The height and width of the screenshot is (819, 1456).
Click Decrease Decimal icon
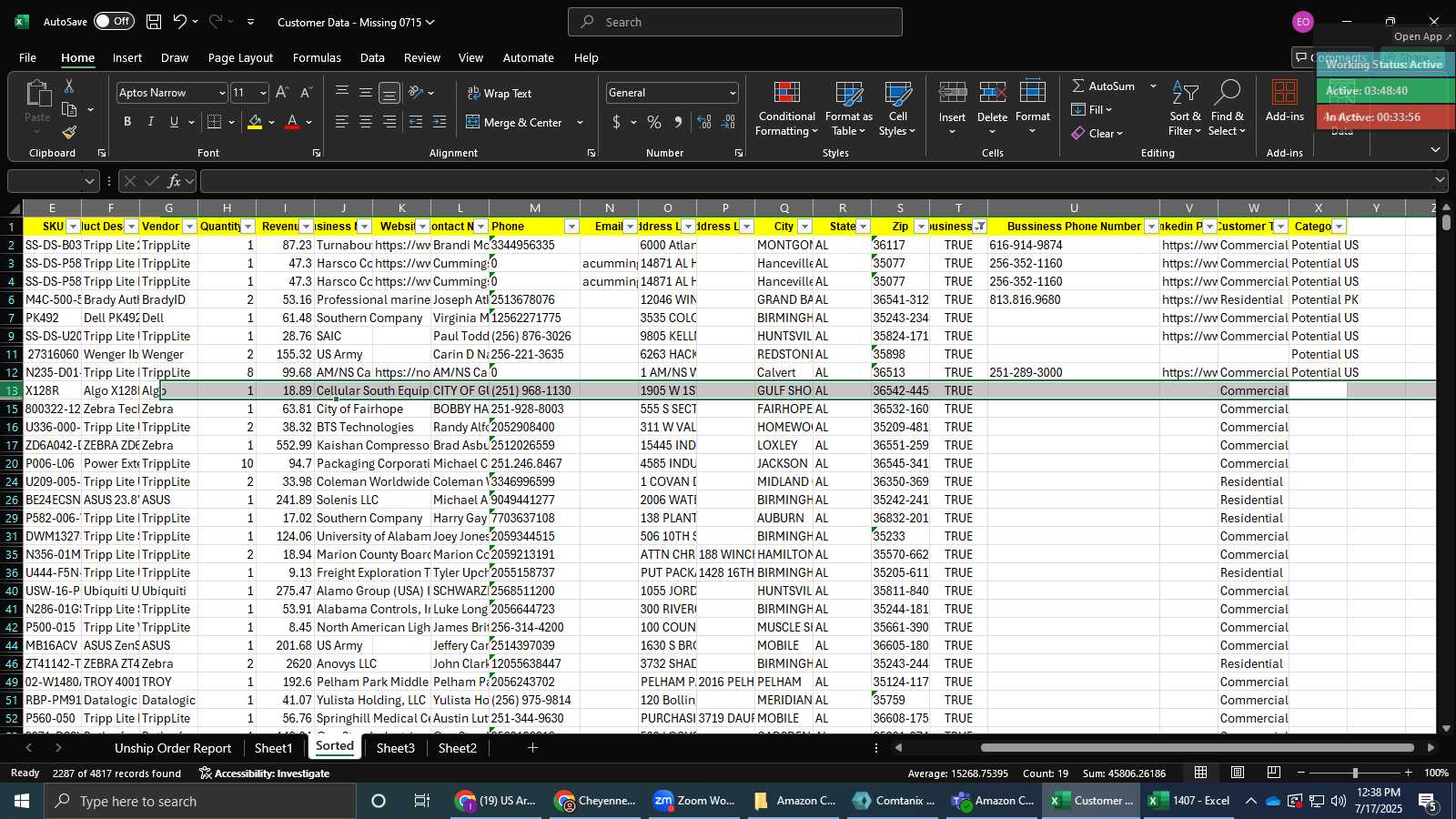pyautogui.click(x=729, y=122)
